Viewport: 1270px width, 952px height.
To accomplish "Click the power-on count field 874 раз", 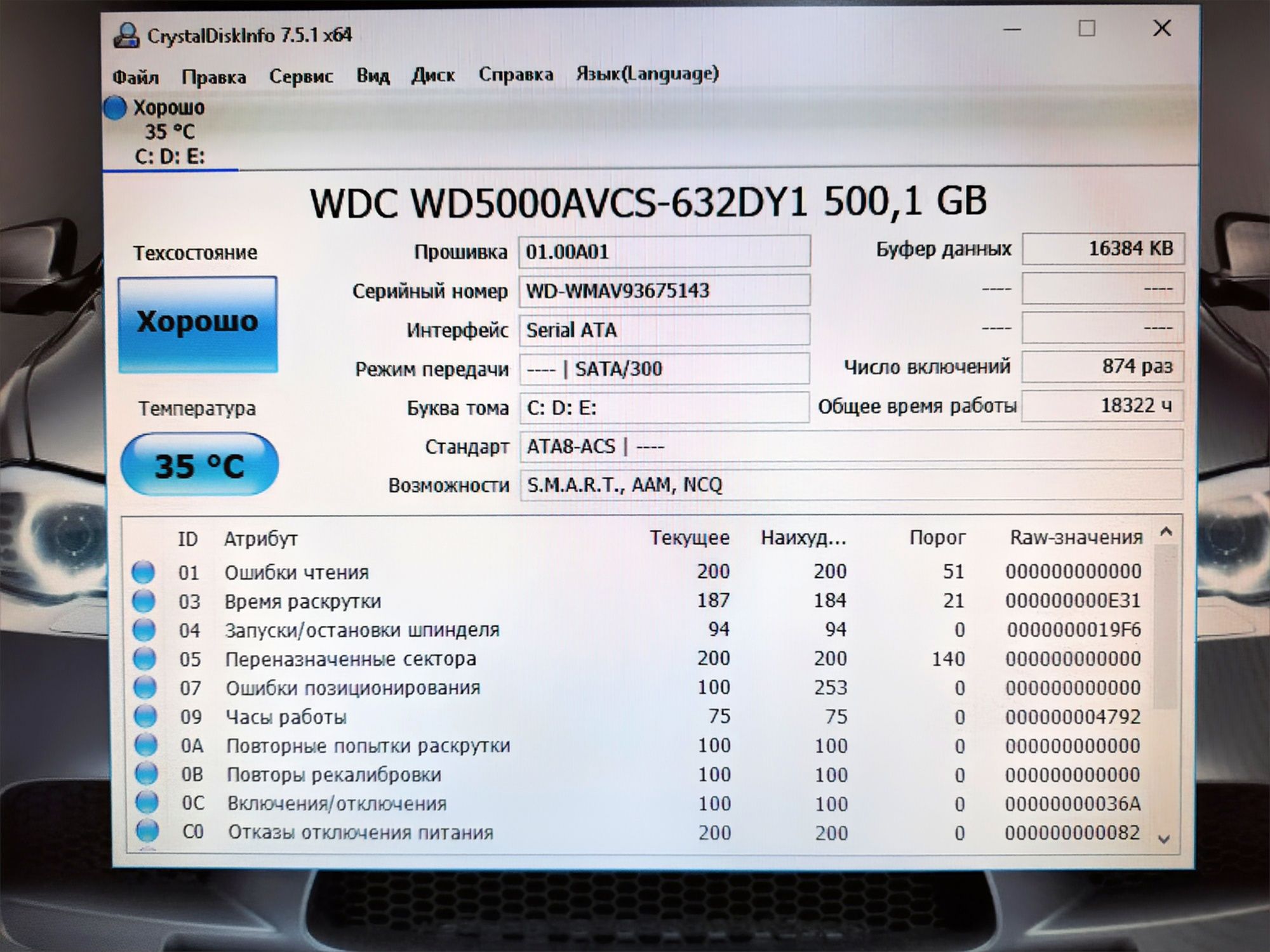I will coord(1103,366).
